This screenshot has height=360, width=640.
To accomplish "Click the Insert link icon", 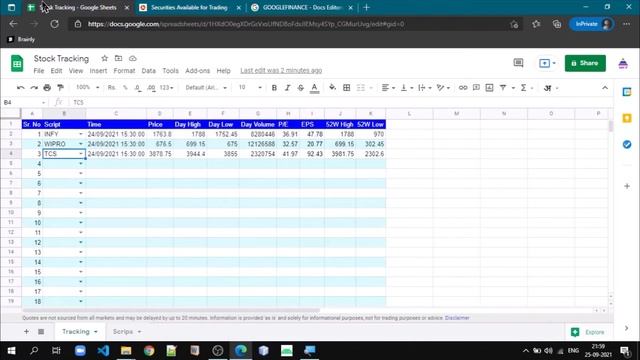I will [x=463, y=88].
